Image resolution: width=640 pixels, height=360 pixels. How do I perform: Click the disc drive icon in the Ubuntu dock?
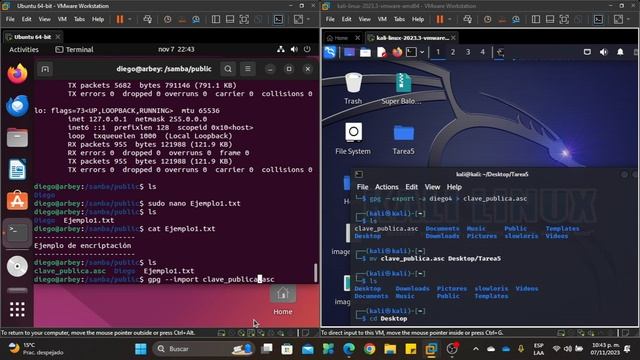click(17, 267)
